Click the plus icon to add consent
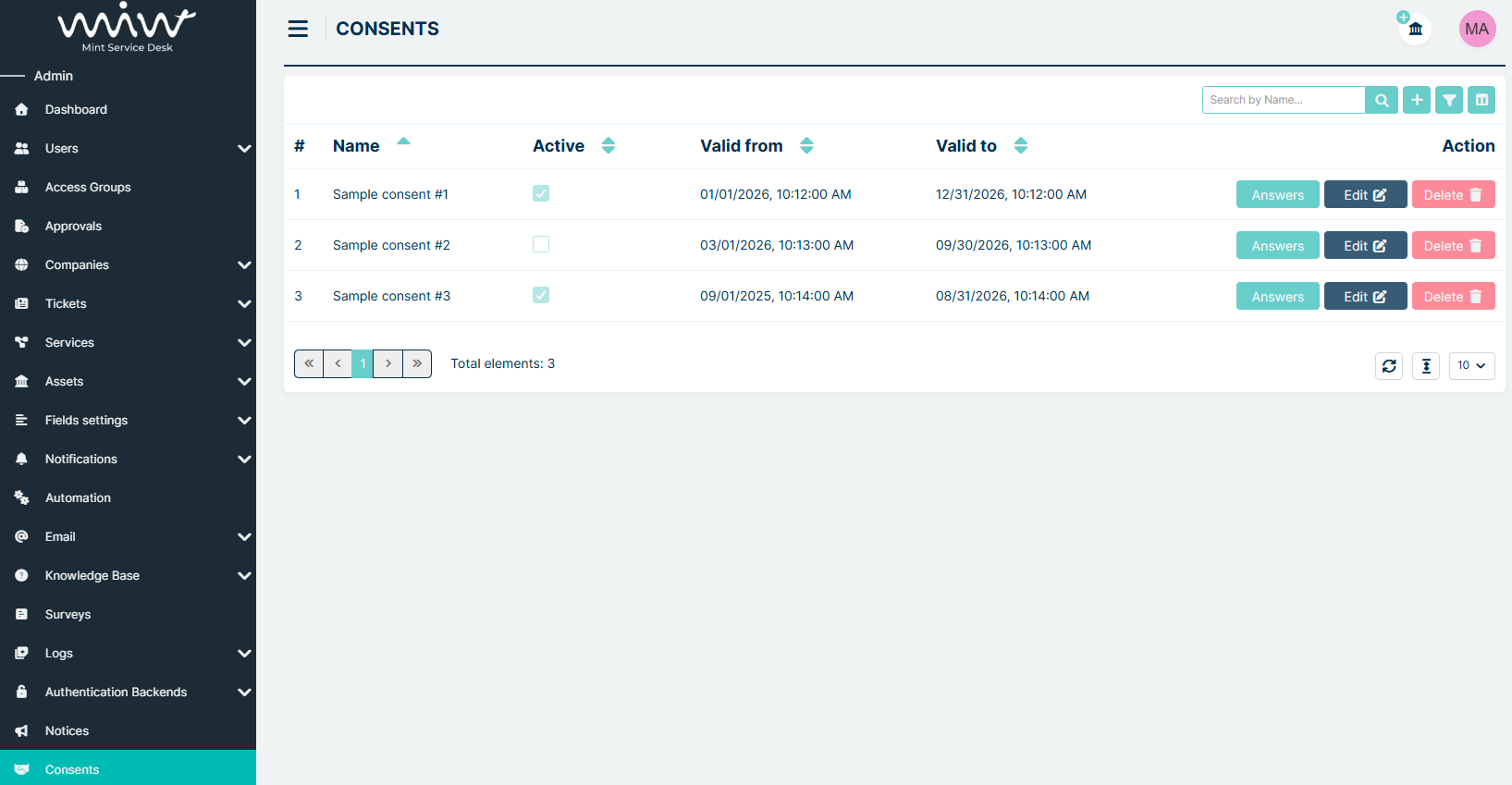The height and width of the screenshot is (785, 1512). (x=1416, y=100)
